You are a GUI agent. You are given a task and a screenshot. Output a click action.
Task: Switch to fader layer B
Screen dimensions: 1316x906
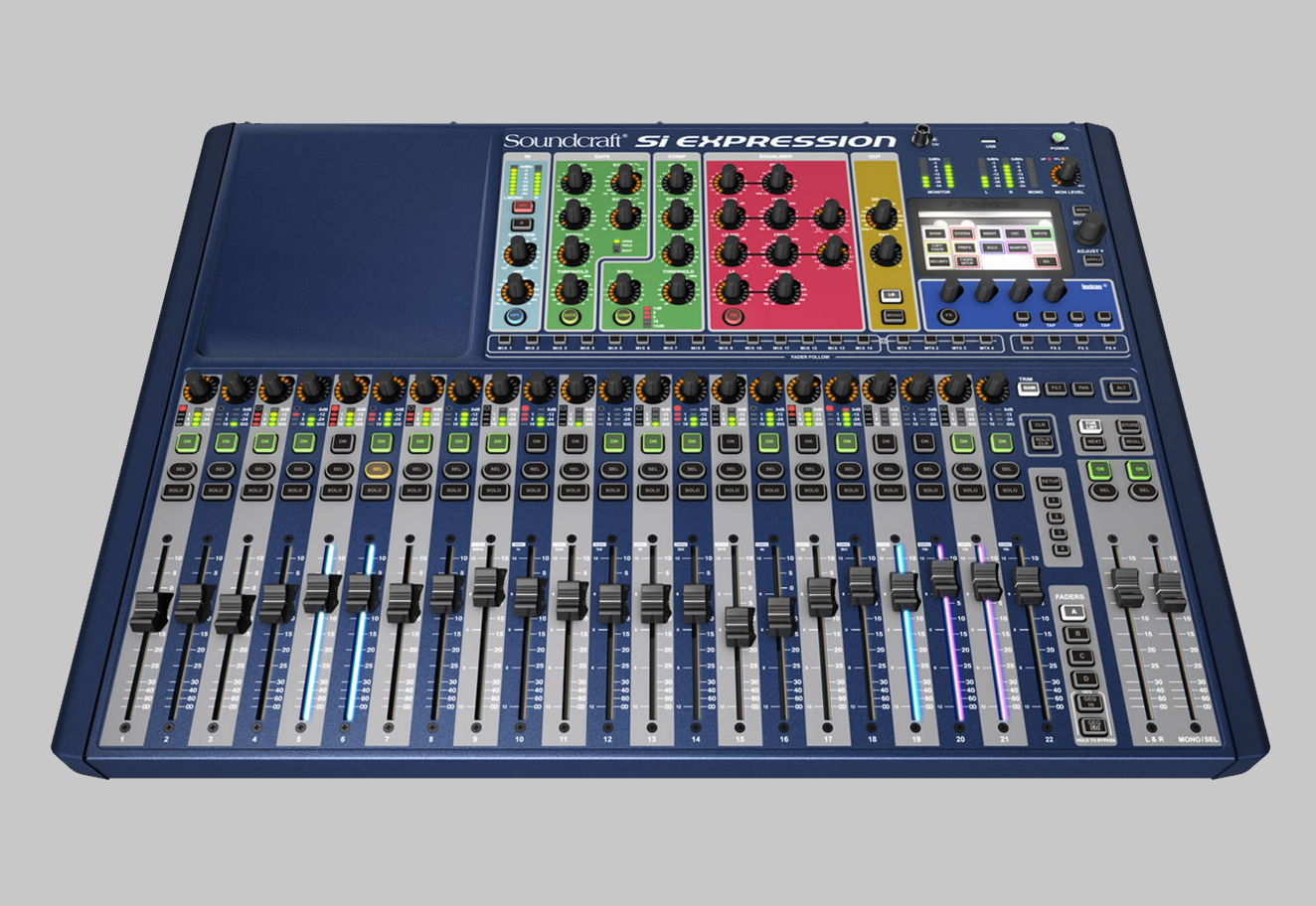click(x=1078, y=634)
